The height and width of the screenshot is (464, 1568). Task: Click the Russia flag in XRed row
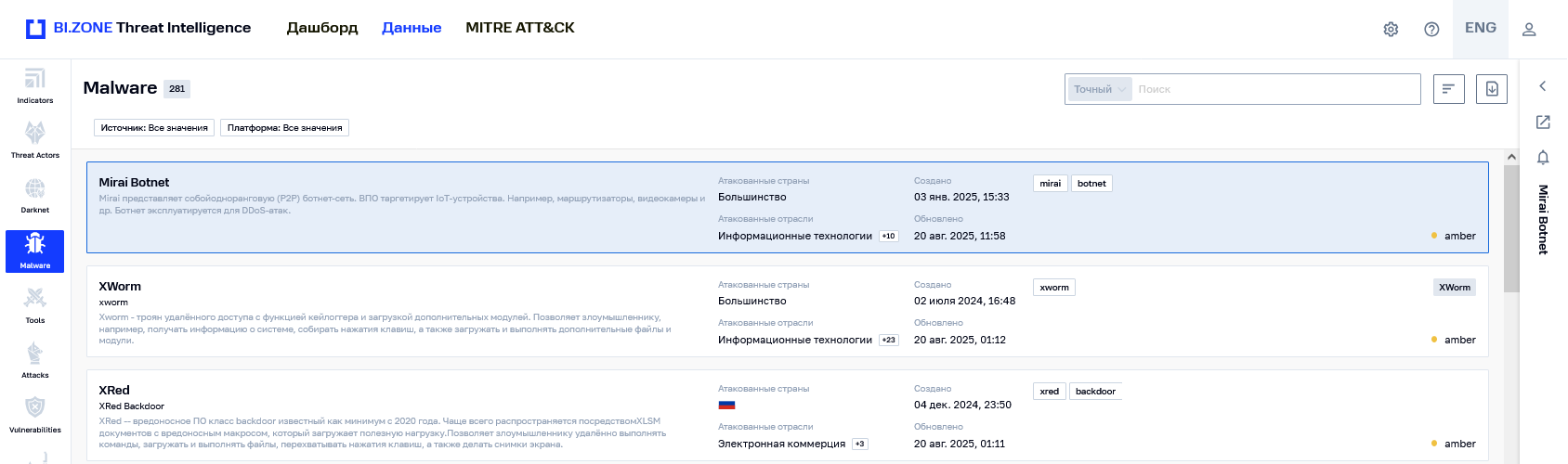click(x=727, y=405)
